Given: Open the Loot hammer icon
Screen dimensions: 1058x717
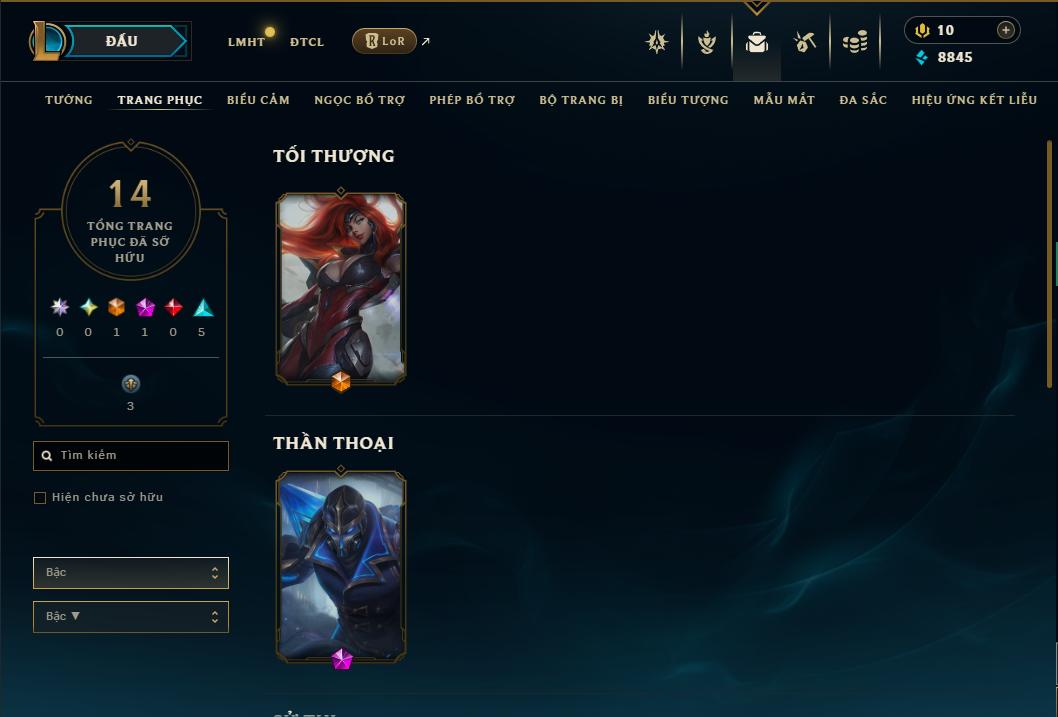Looking at the screenshot, I should (805, 42).
